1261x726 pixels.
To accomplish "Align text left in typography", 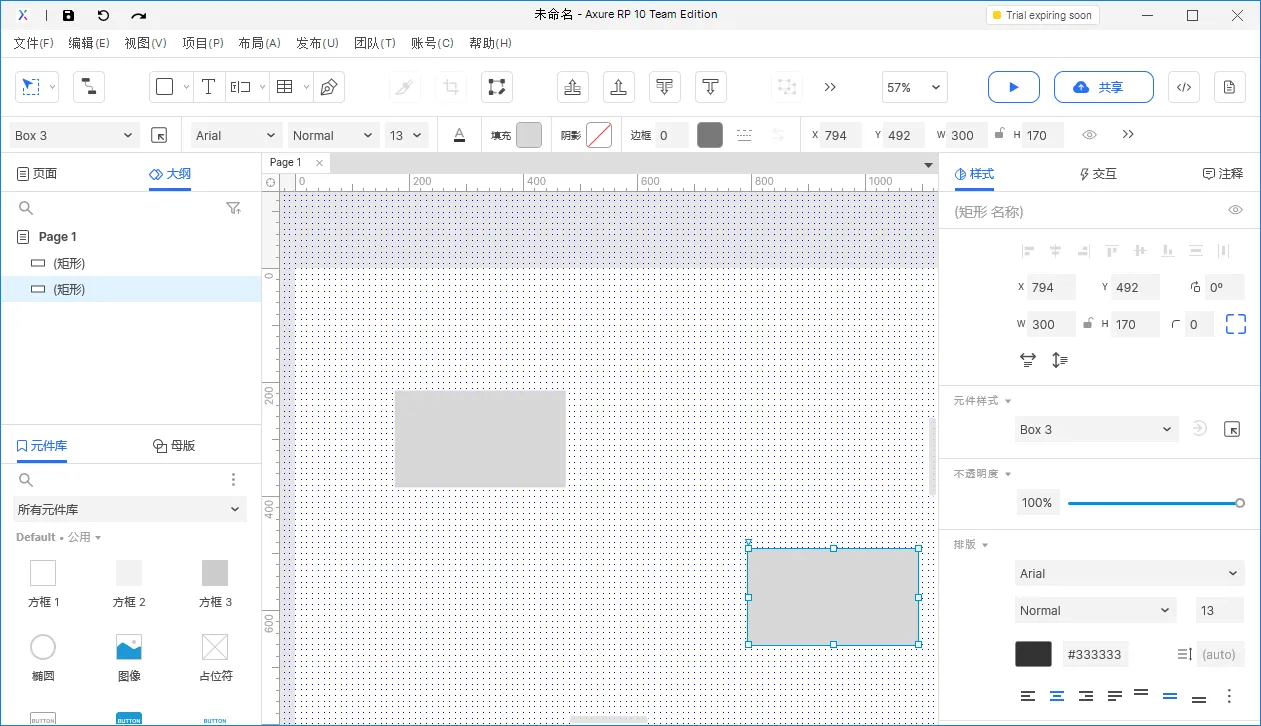I will click(1028, 696).
